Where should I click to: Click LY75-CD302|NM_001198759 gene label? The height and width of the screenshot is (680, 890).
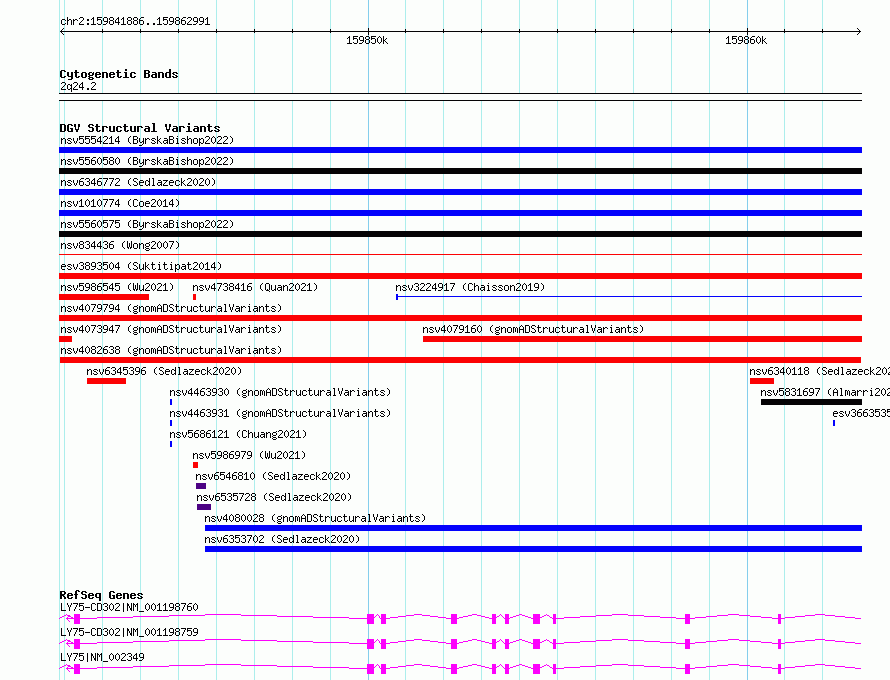point(129,632)
